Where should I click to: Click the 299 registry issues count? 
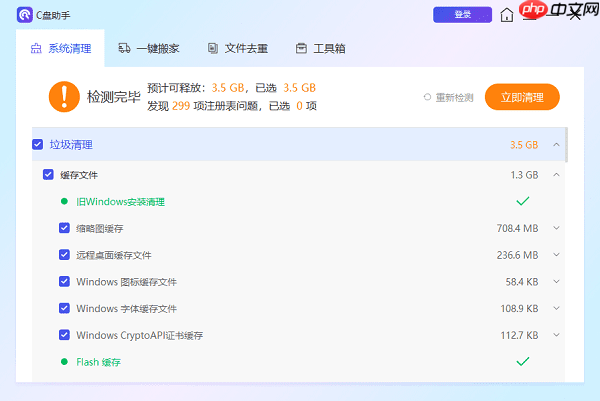181,106
